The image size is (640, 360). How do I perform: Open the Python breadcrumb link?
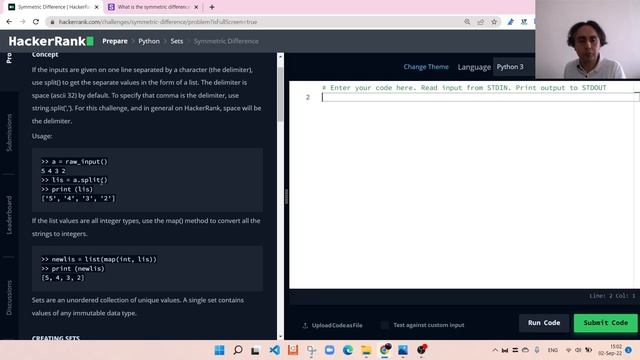click(x=149, y=41)
